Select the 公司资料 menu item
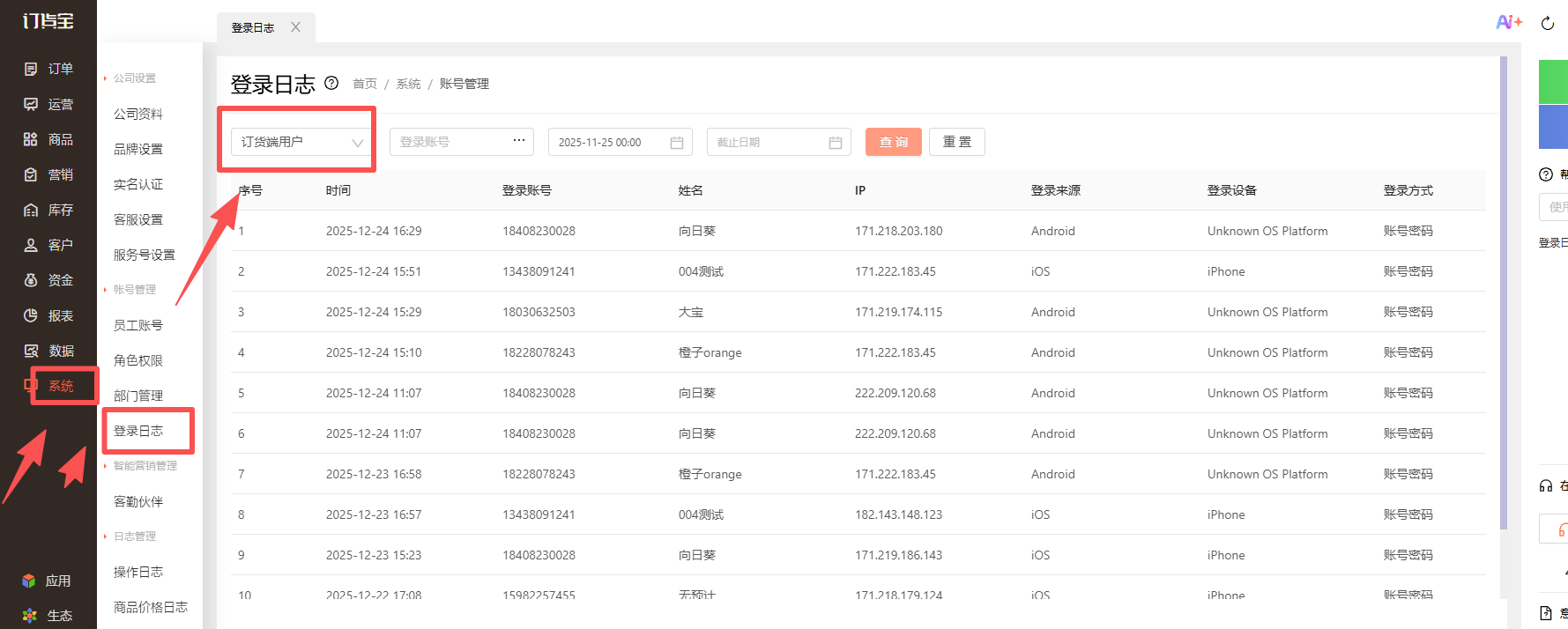Viewport: 1568px width, 629px height. tap(138, 114)
